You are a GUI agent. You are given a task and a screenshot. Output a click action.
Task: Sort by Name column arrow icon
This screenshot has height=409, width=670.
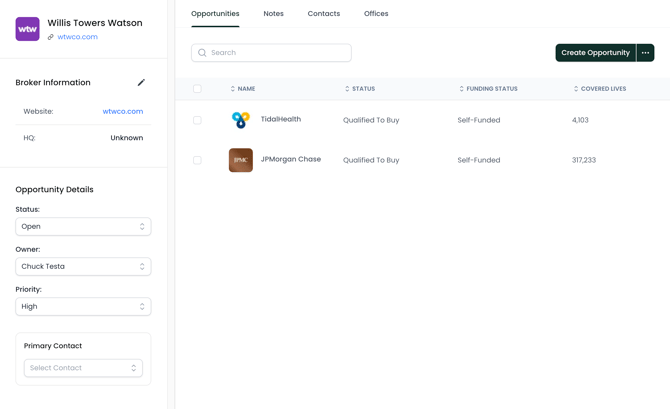[x=233, y=89]
